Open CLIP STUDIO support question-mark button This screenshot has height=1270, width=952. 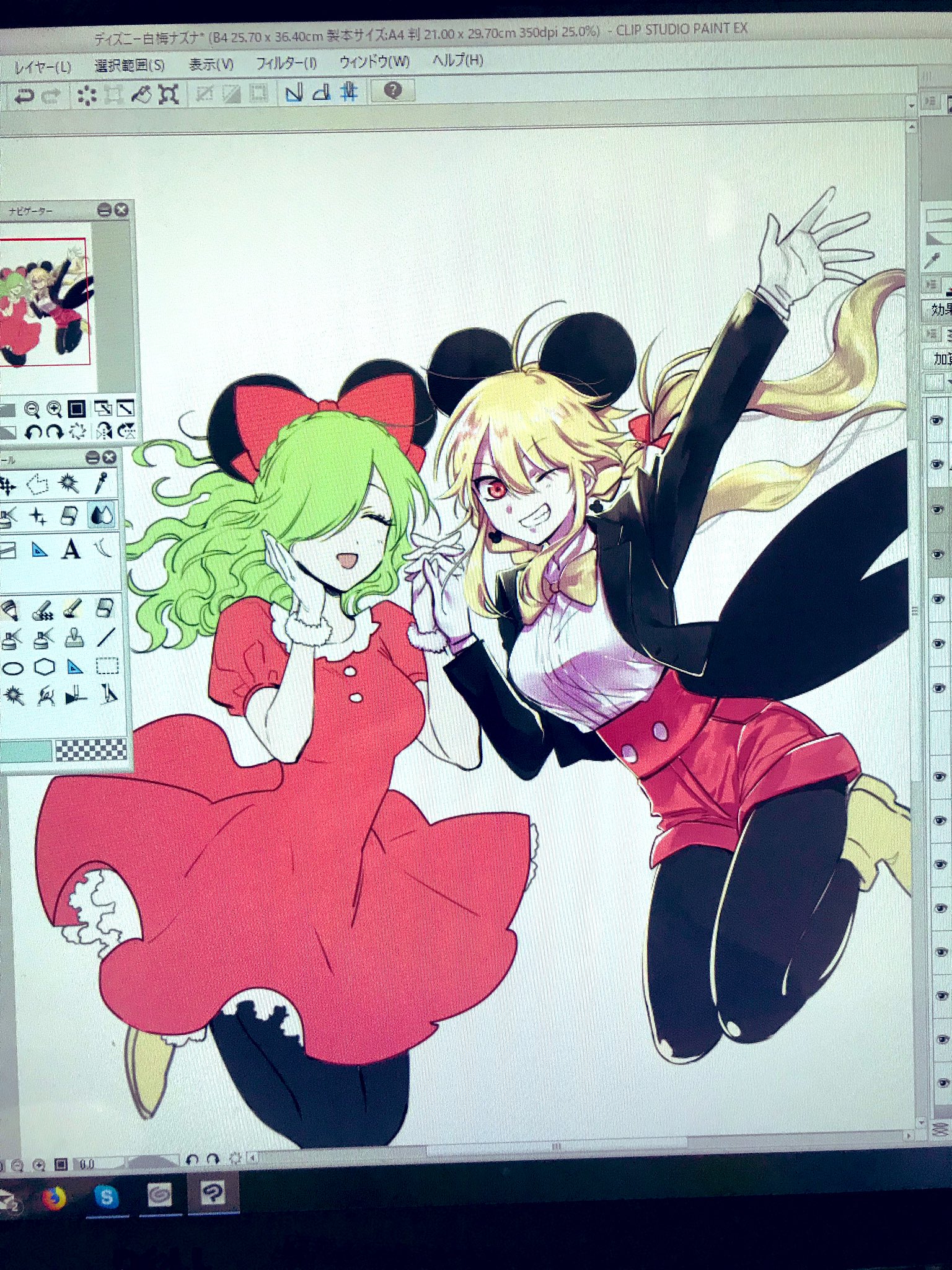pos(393,91)
